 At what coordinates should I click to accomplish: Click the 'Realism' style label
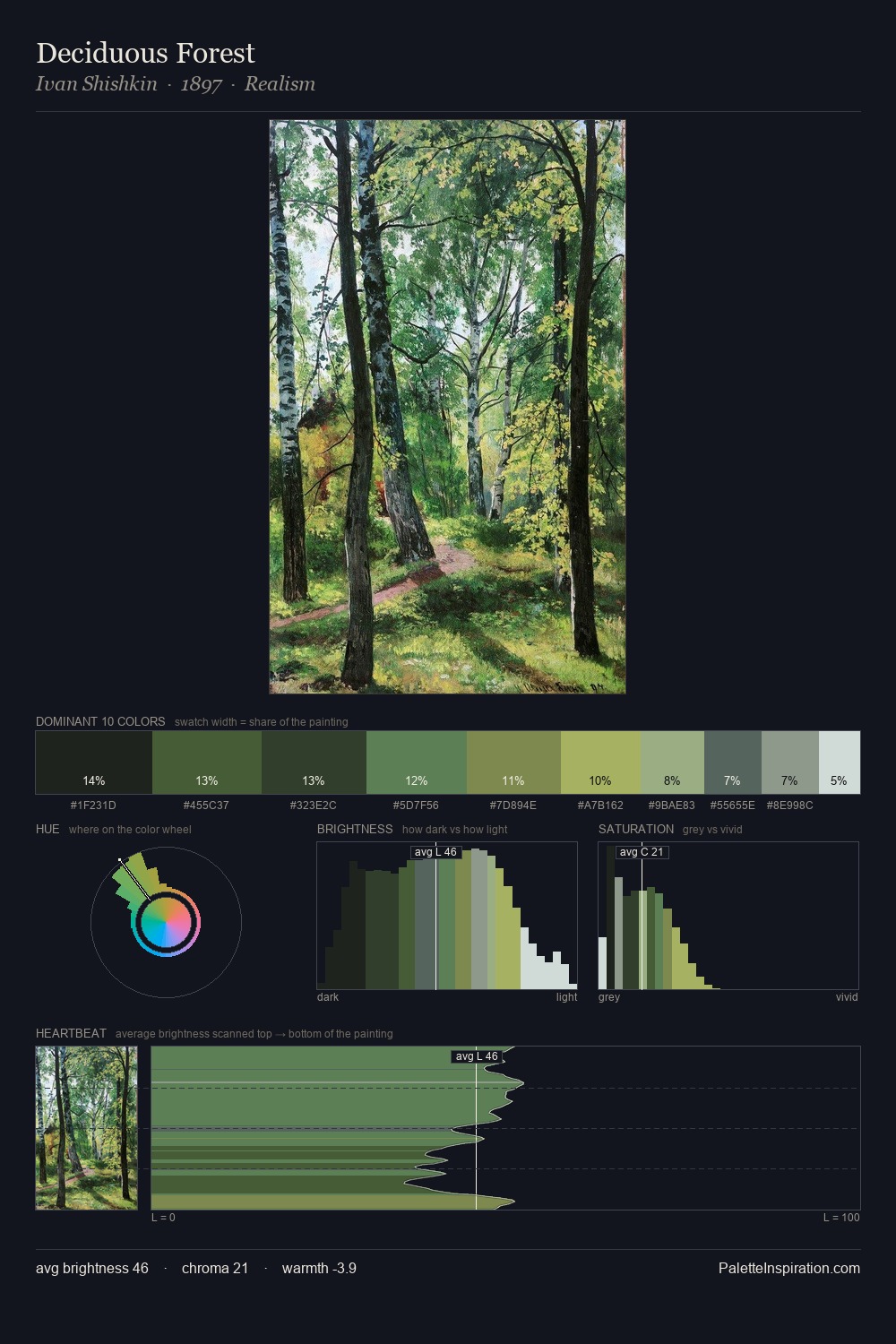(x=280, y=83)
